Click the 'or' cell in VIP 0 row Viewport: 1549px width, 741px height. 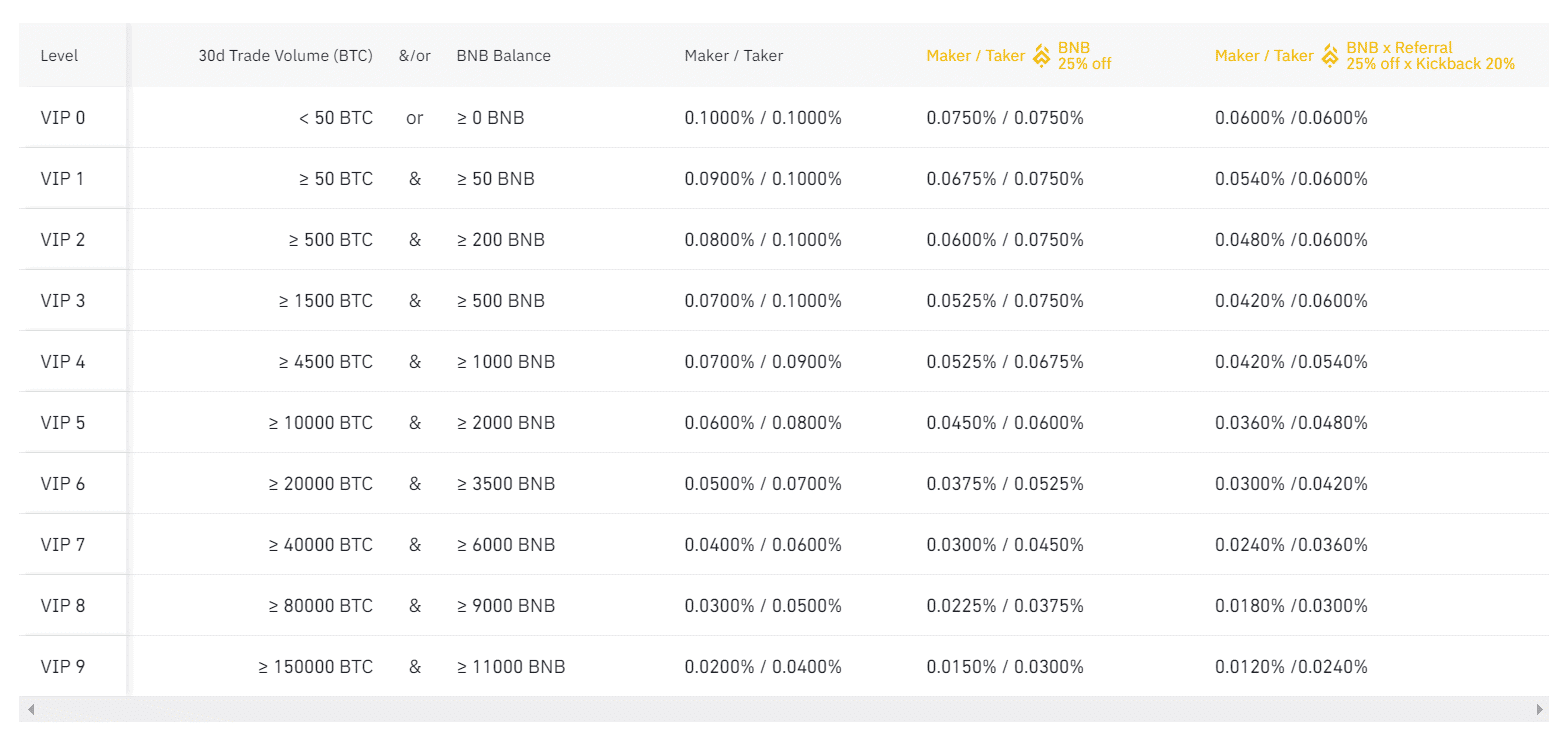(x=415, y=118)
